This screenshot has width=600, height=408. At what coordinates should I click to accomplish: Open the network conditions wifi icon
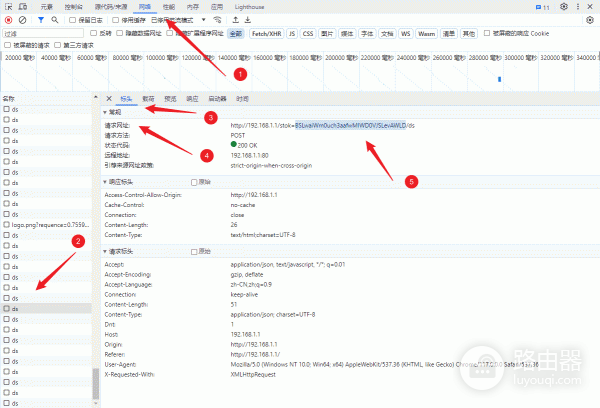click(217, 20)
